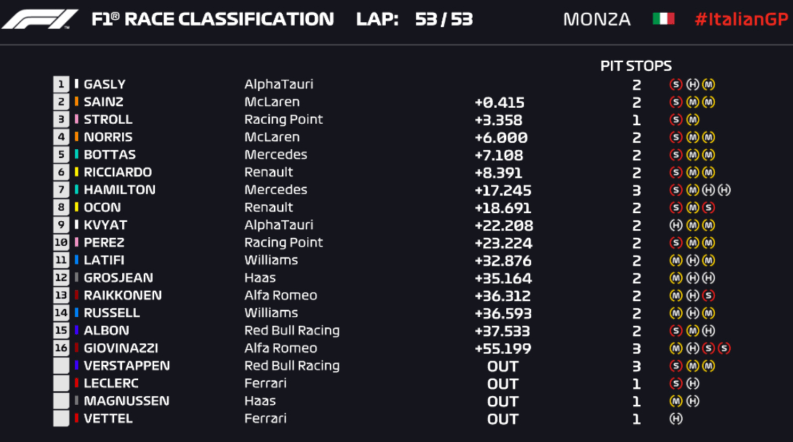The height and width of the screenshot is (442, 793).
Task: Click position number 1 box
Action: (x=61, y=85)
